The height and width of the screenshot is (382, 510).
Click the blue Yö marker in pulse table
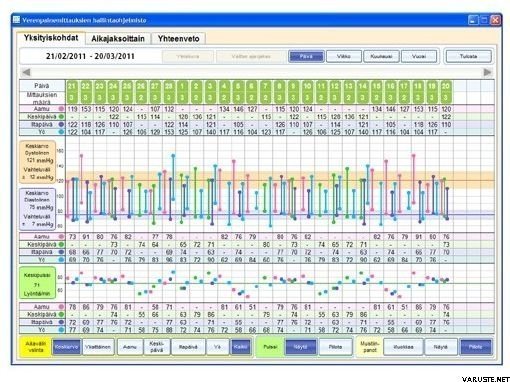pos(61,330)
